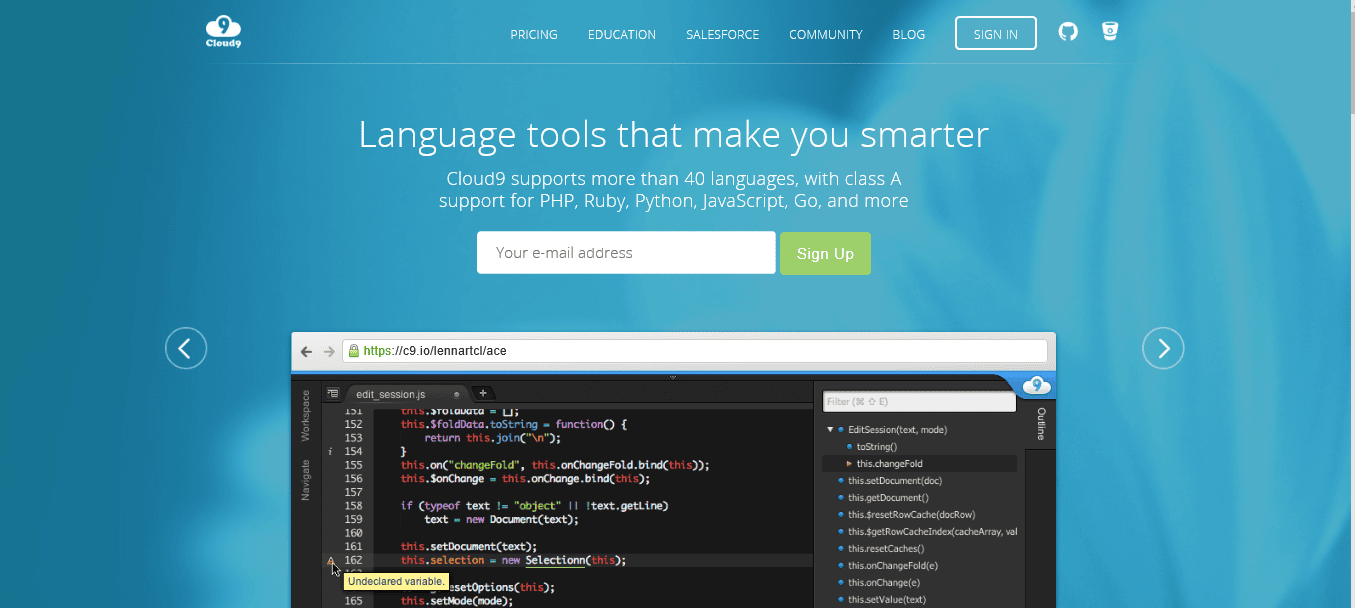Focus the outline Filter box
Image resolution: width=1355 pixels, height=608 pixels.
[919, 401]
